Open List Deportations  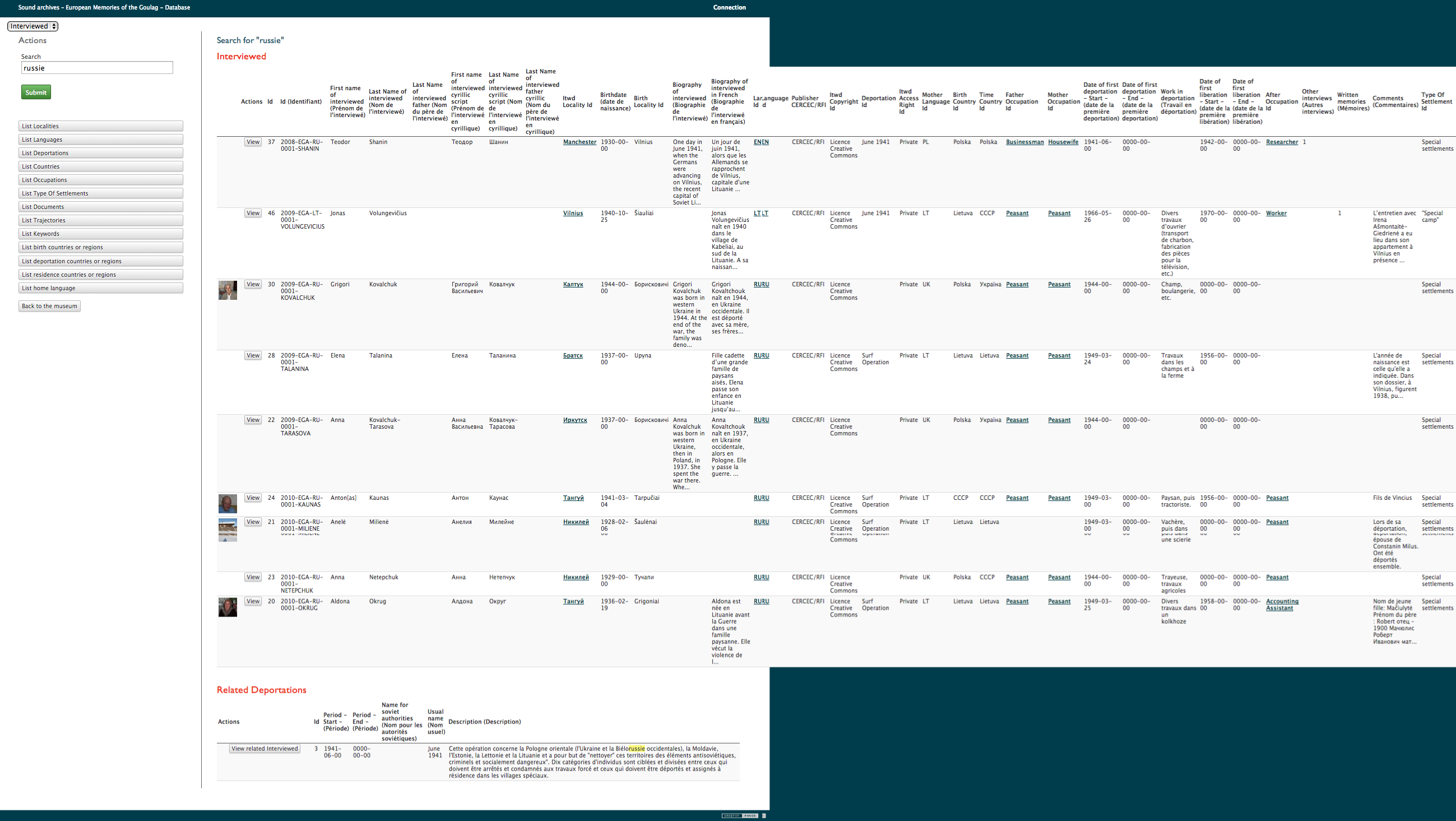(x=101, y=153)
